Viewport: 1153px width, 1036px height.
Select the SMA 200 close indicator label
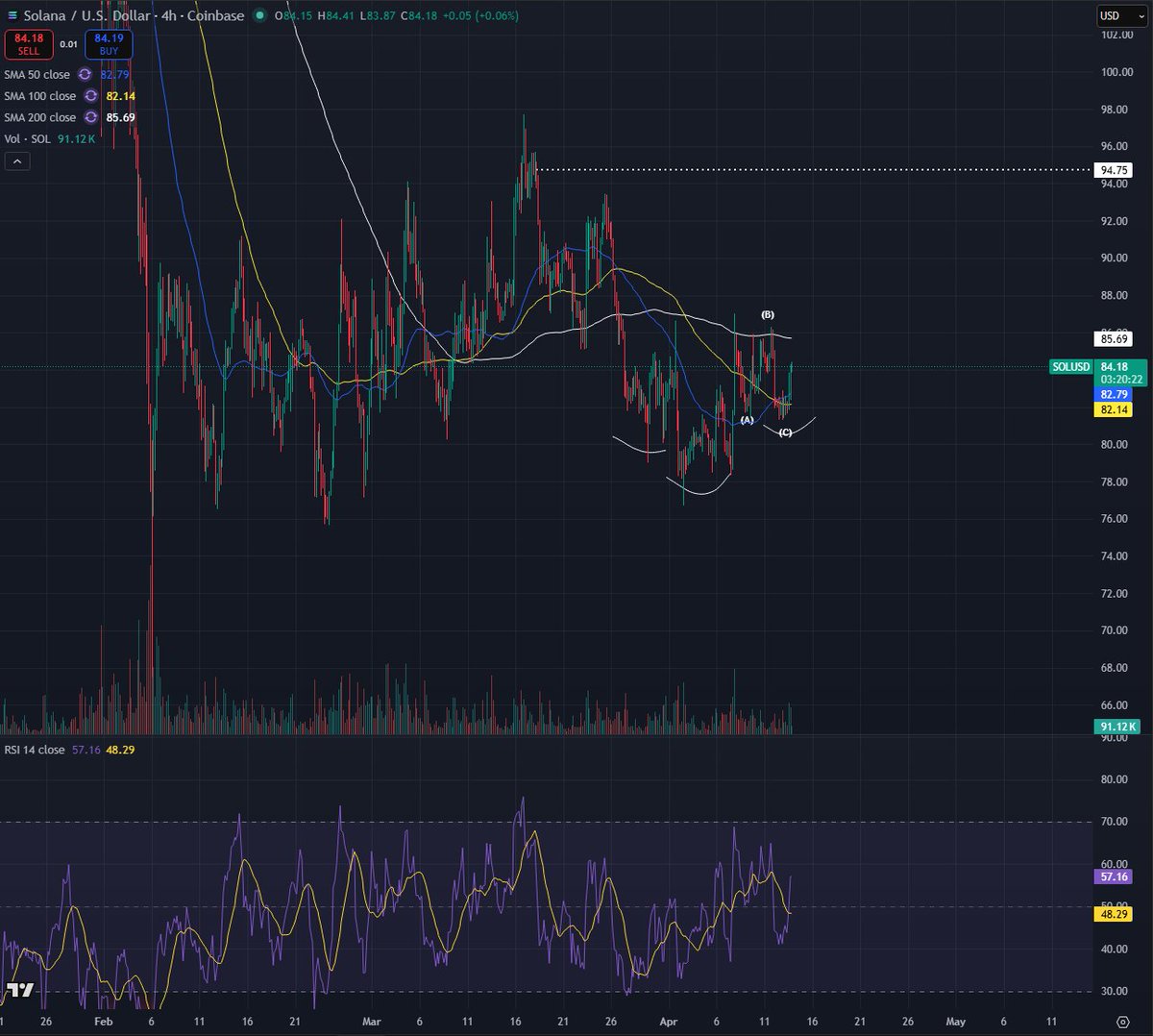(39, 117)
